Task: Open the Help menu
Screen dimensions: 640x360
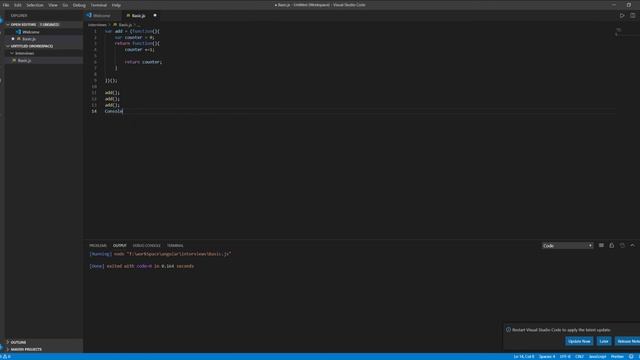Action: coord(116,5)
